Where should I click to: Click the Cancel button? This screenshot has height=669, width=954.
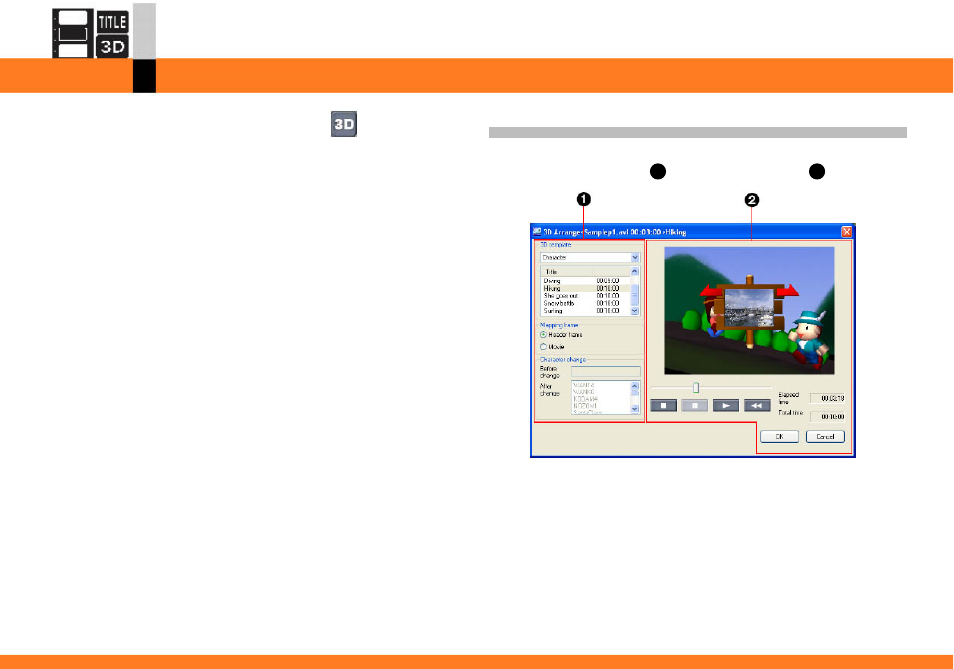click(825, 437)
